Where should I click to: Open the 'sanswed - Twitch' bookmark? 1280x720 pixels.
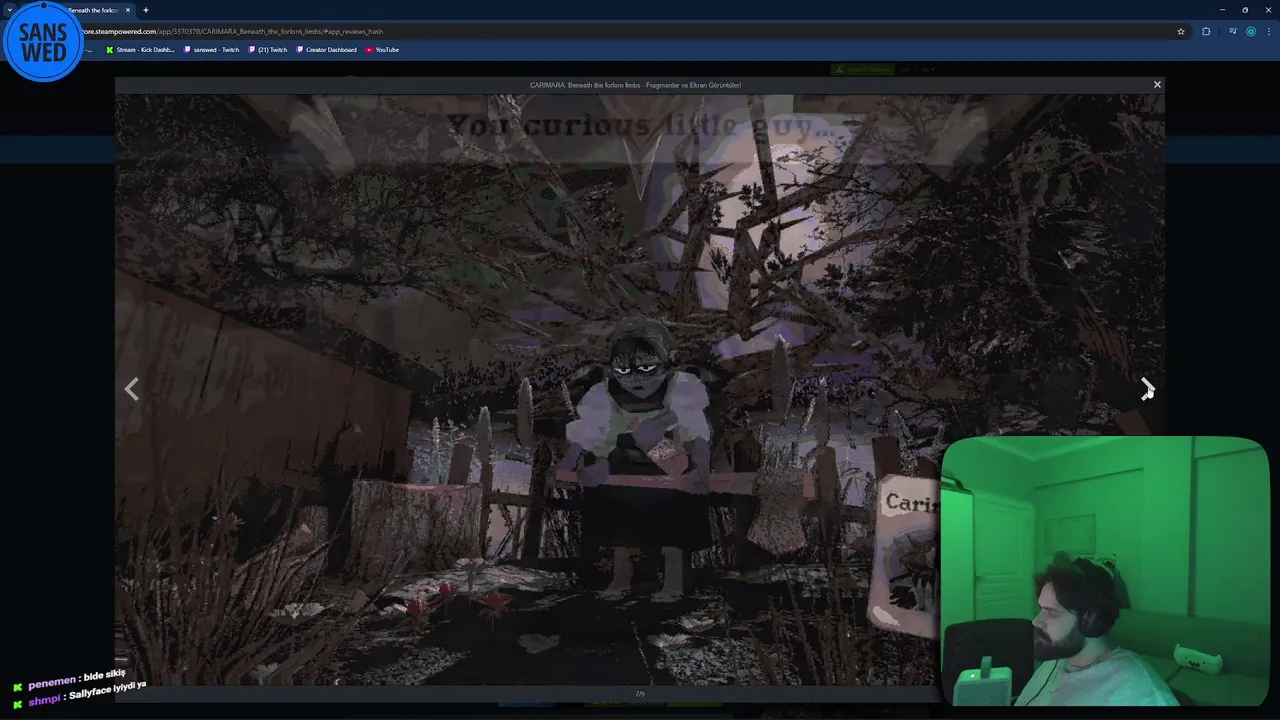[211, 50]
